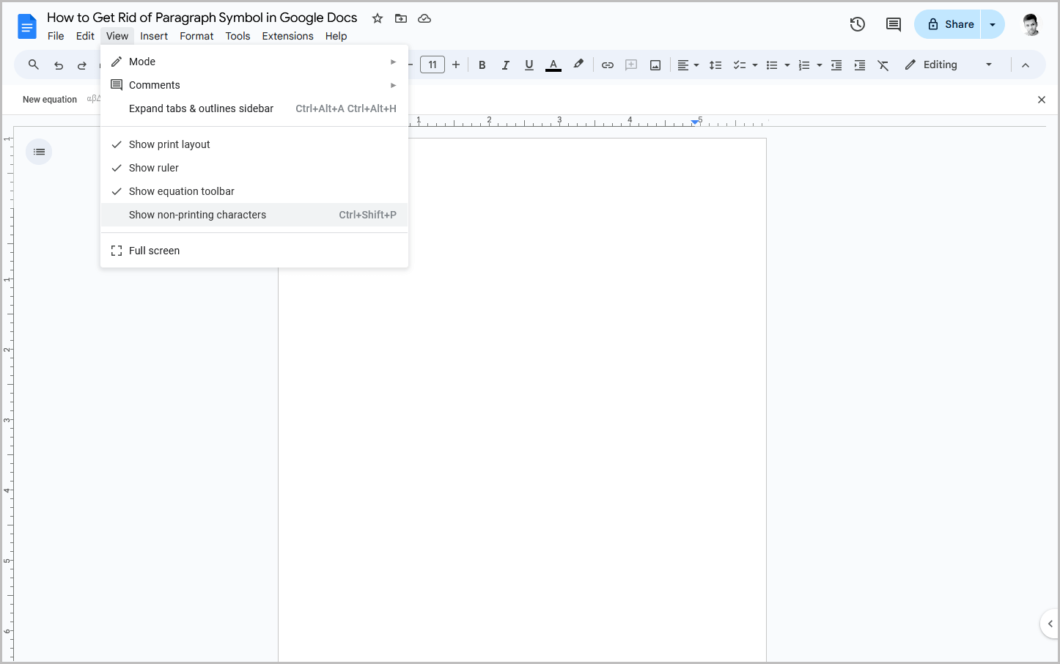
Task: Add a comment from toolbar
Action: (x=631, y=65)
